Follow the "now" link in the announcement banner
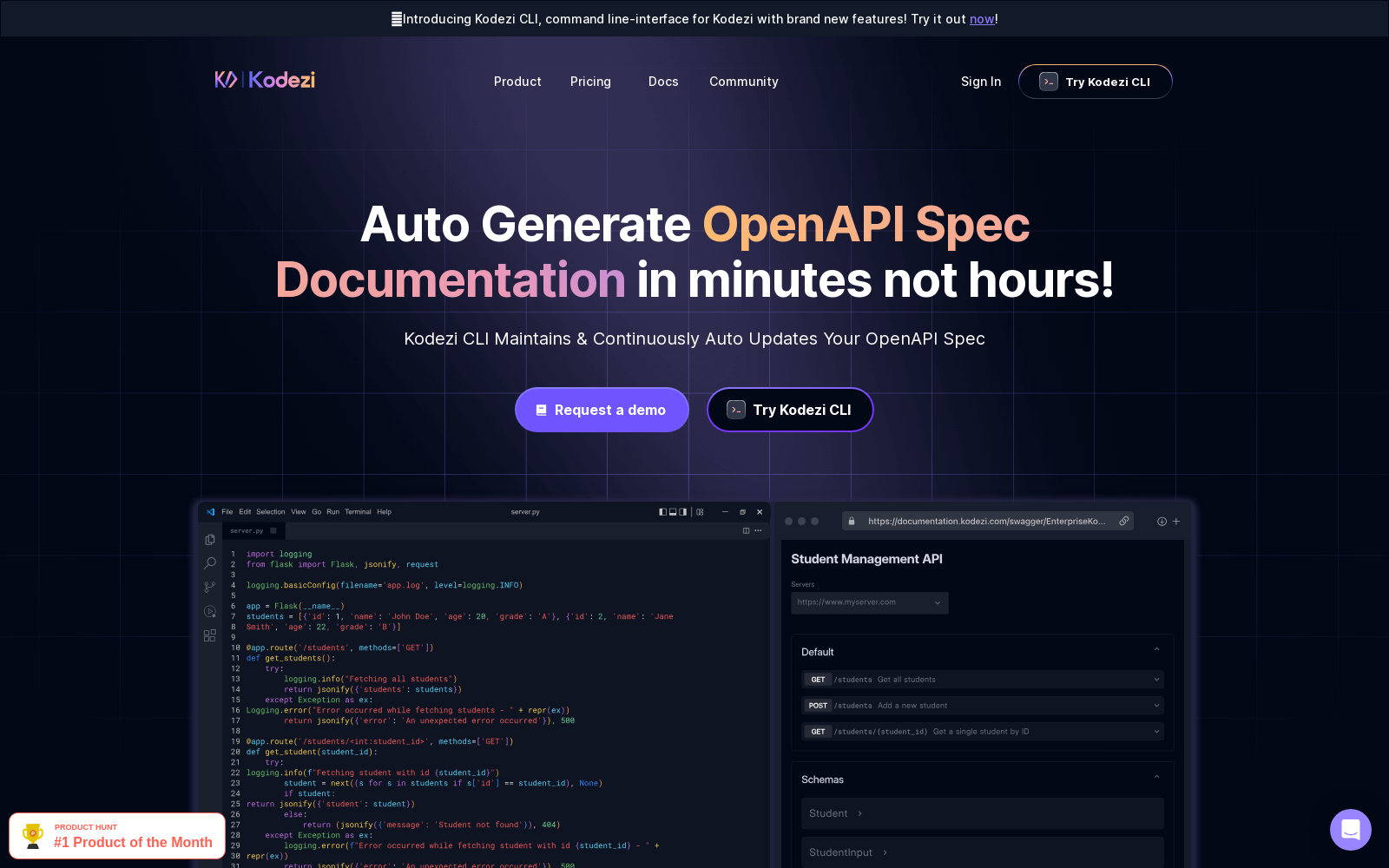Screen dimensions: 1389x868 982,19
